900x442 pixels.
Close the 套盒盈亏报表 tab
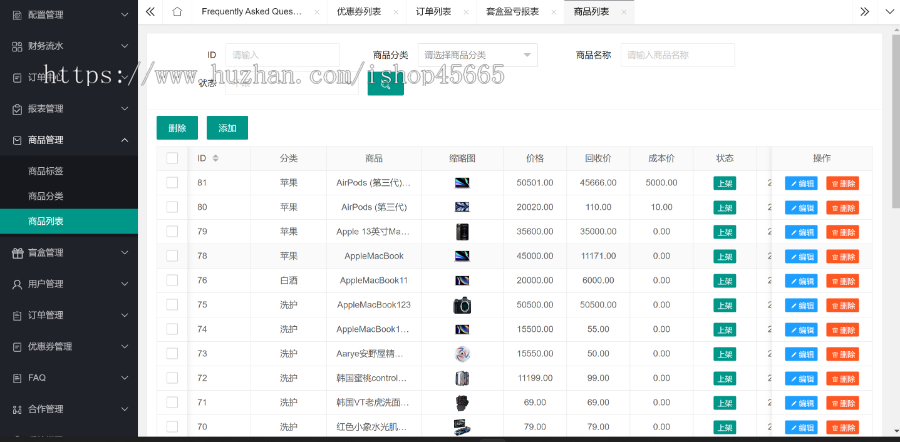pyautogui.click(x=553, y=12)
